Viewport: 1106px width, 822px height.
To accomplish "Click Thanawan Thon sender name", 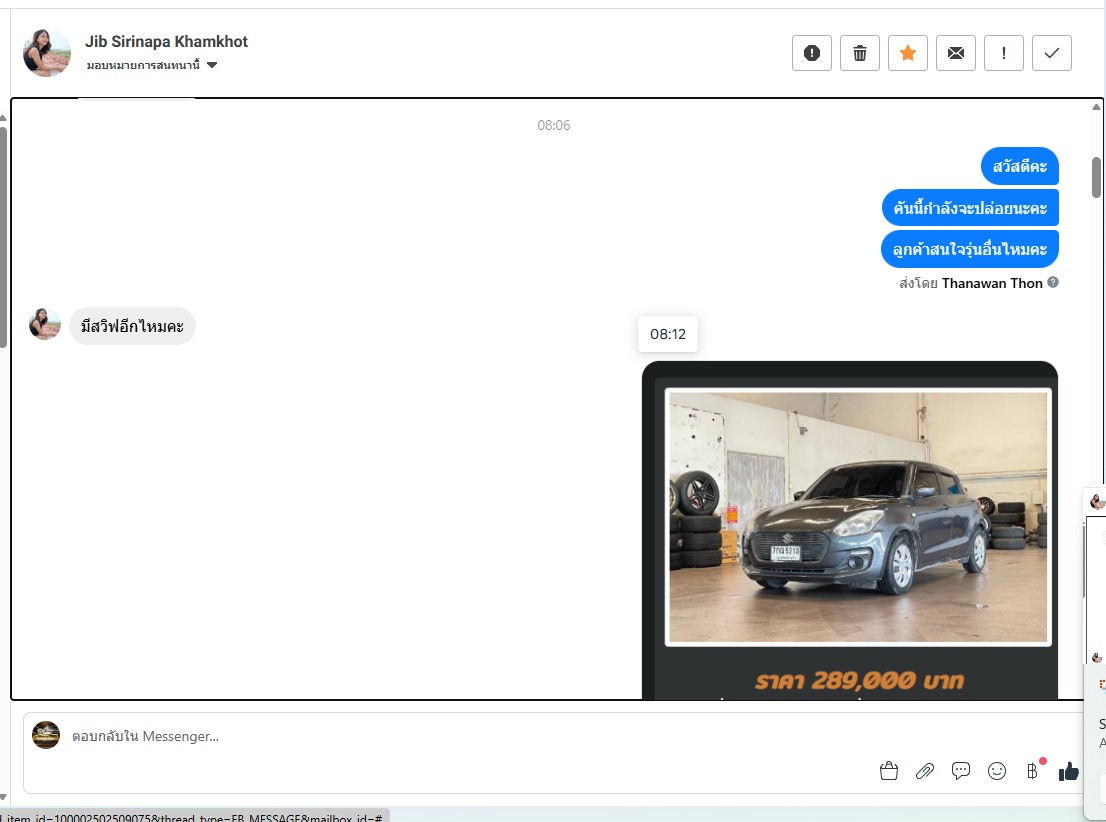I will pyautogui.click(x=992, y=283).
